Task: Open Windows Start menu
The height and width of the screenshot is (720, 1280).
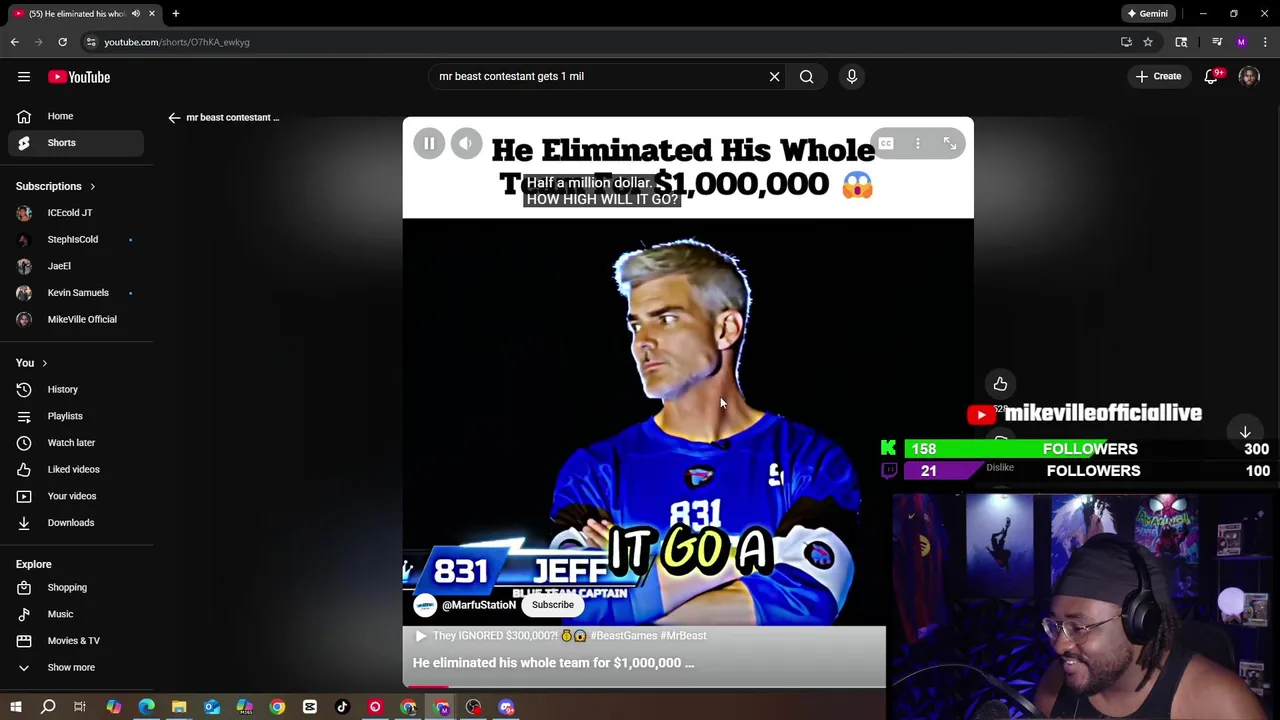Action: click(15, 707)
